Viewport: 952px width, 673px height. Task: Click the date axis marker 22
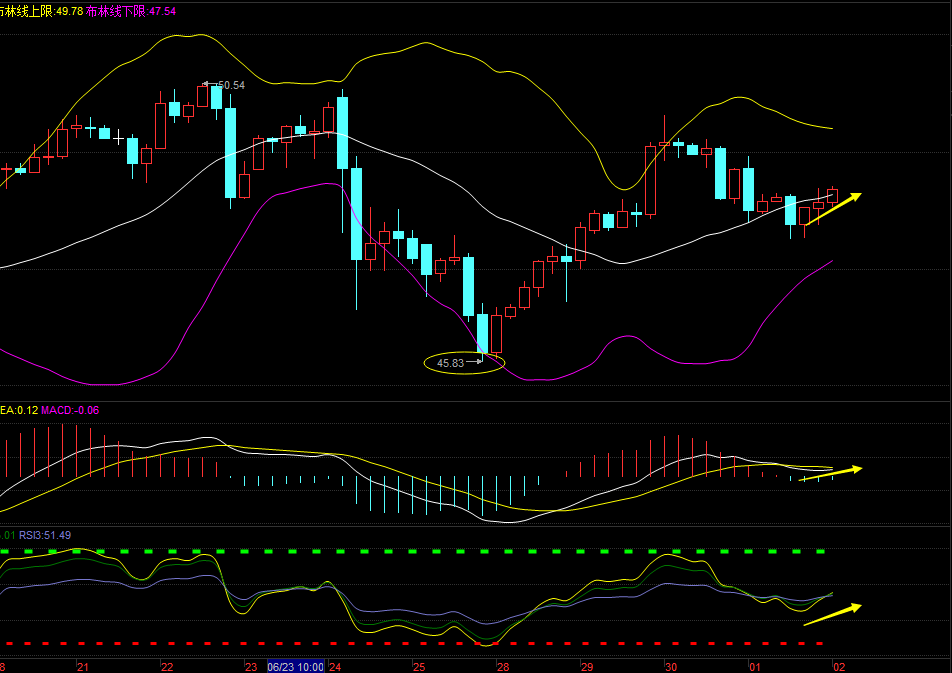pos(167,667)
